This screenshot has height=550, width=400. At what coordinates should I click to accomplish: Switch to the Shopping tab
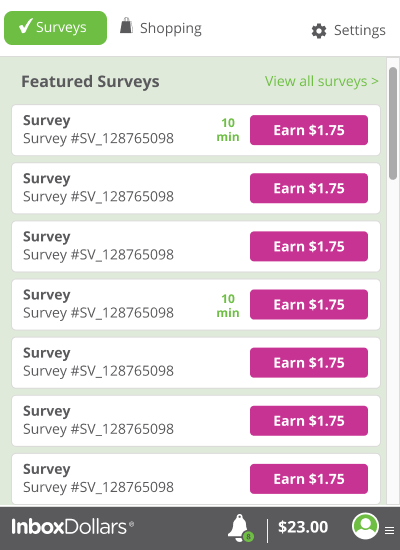[x=161, y=28]
